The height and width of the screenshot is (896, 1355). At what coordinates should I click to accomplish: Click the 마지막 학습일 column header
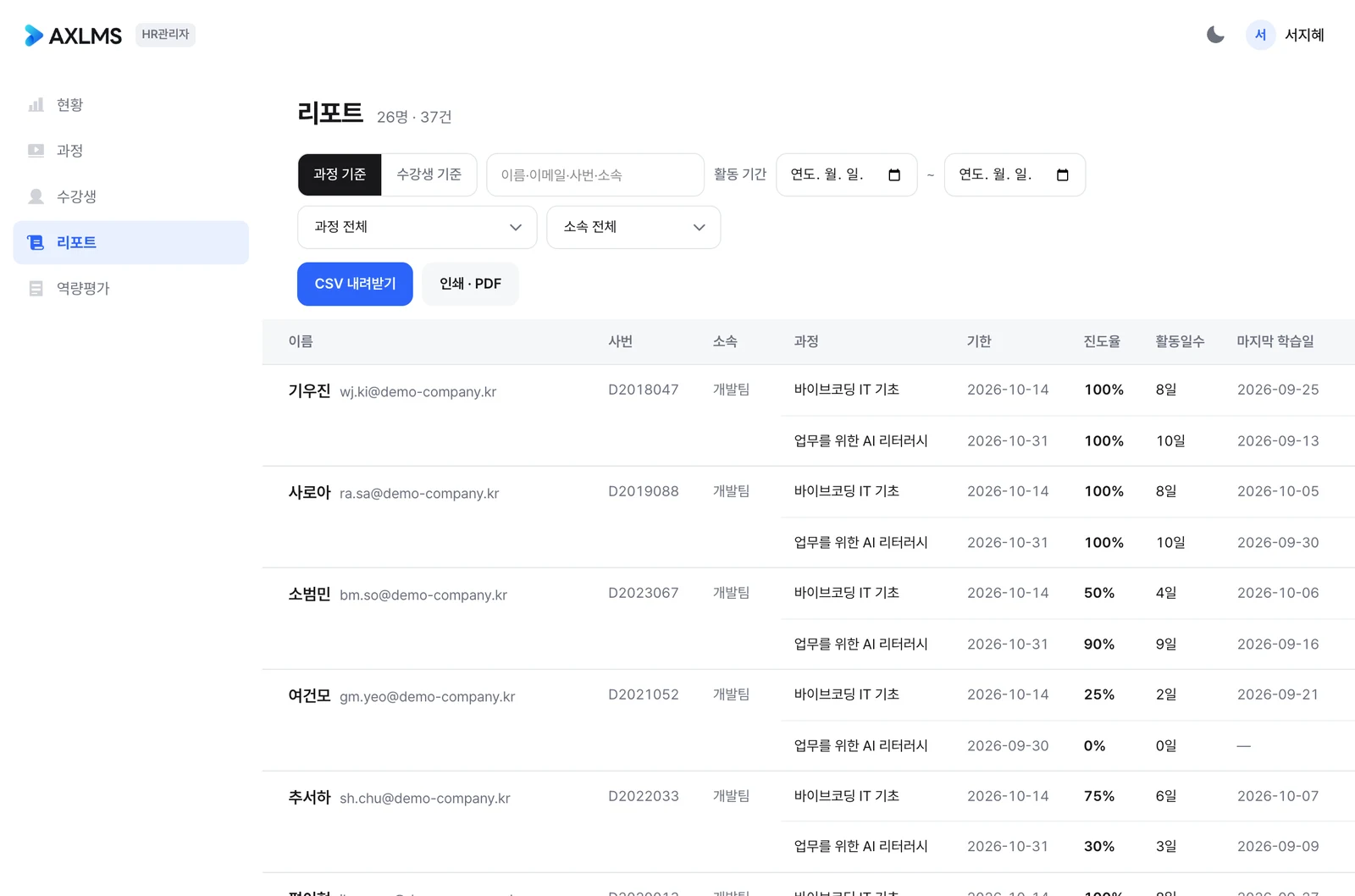tap(1275, 341)
